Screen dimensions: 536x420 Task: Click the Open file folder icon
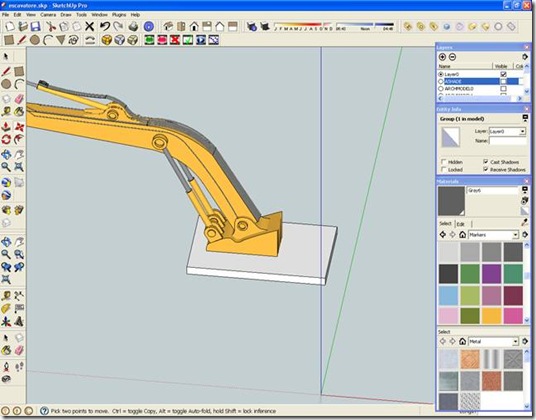click(23, 26)
